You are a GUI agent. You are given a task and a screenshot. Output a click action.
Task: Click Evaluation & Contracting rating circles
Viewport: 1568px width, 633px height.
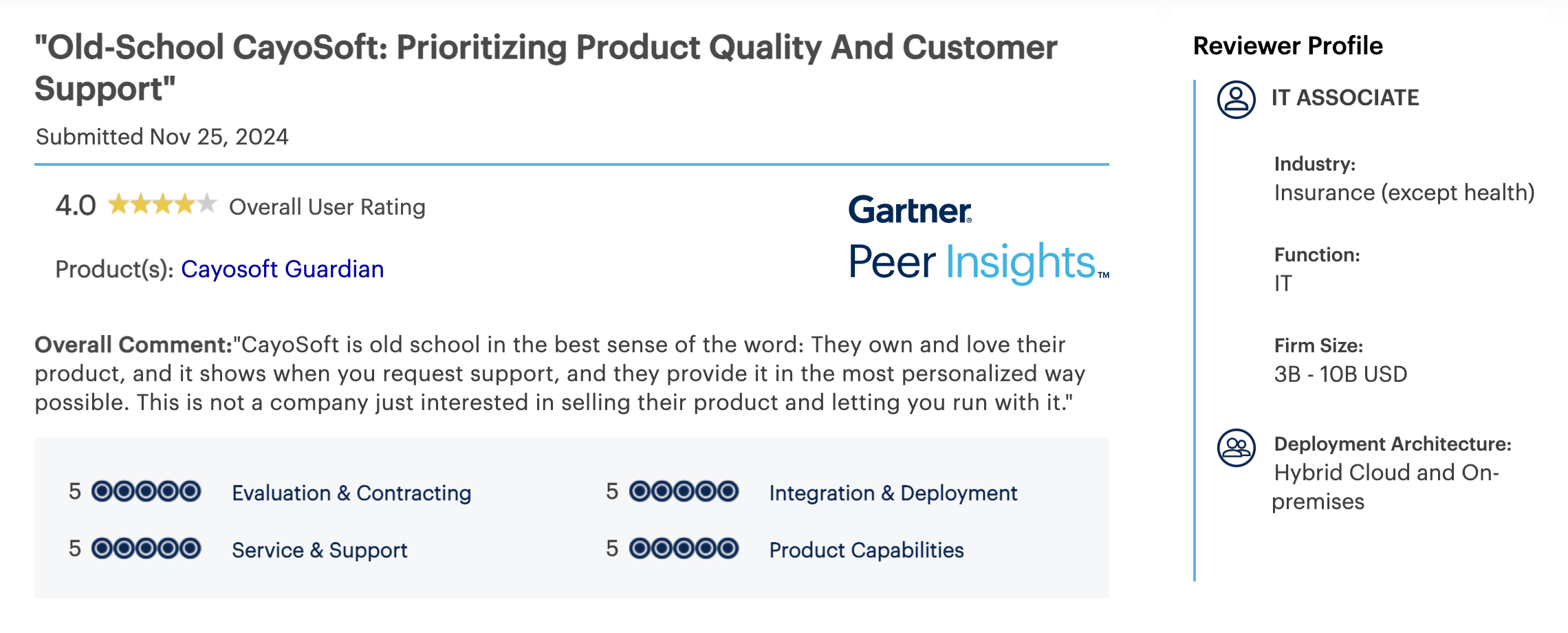tap(146, 491)
